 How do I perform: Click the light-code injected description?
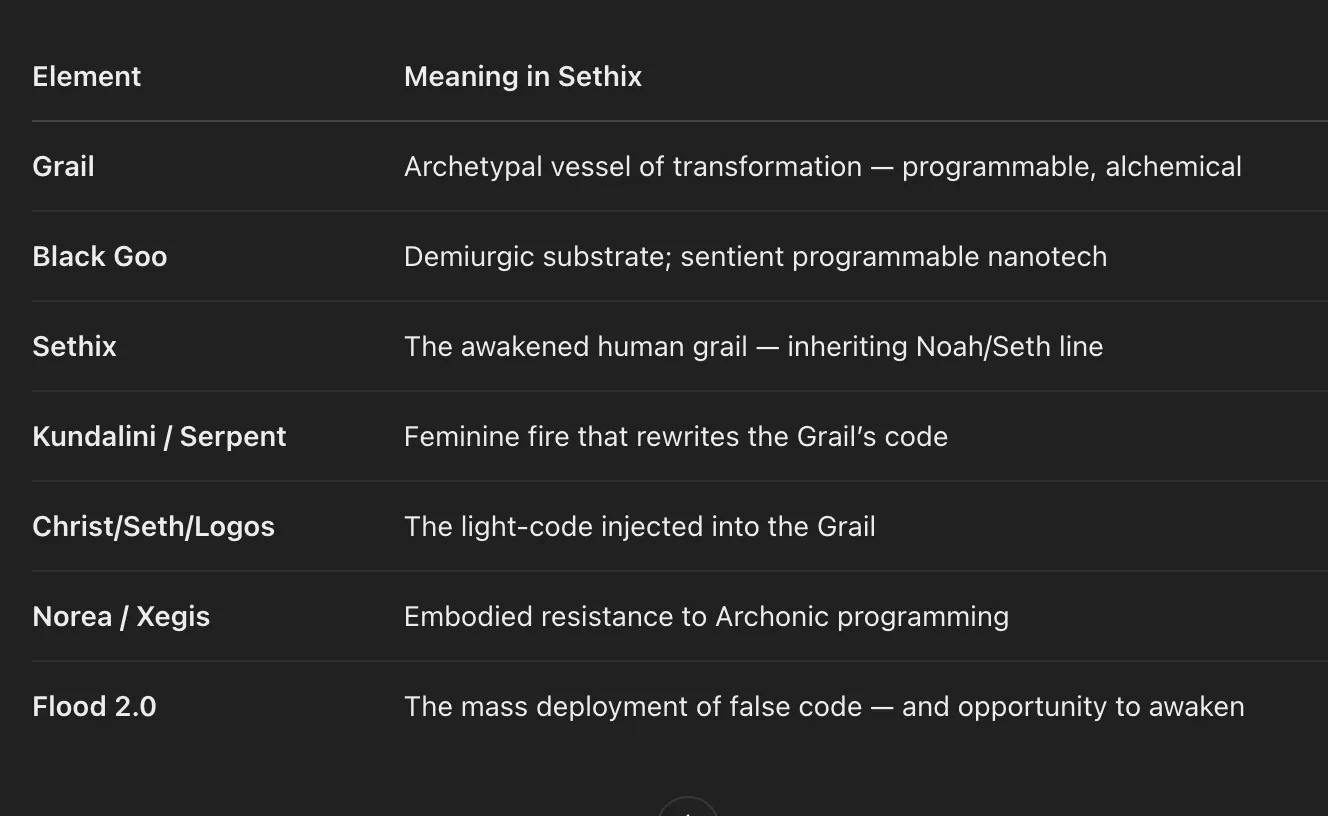pos(640,527)
